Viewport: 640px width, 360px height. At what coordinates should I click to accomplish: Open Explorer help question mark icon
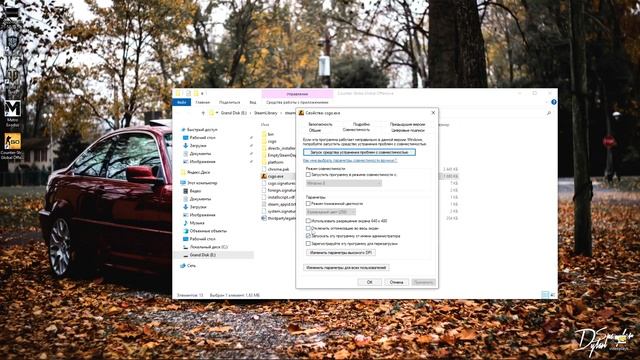coord(553,102)
